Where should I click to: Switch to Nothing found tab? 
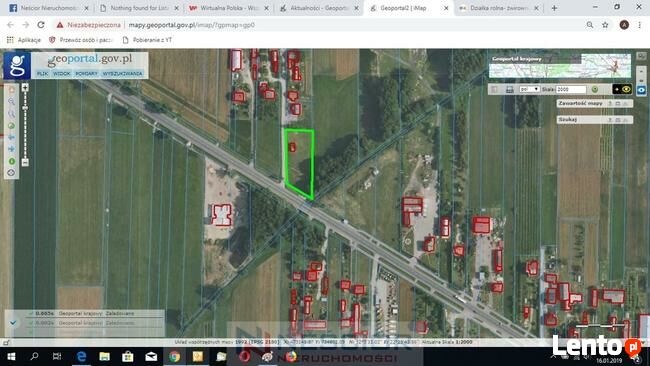pos(138,8)
